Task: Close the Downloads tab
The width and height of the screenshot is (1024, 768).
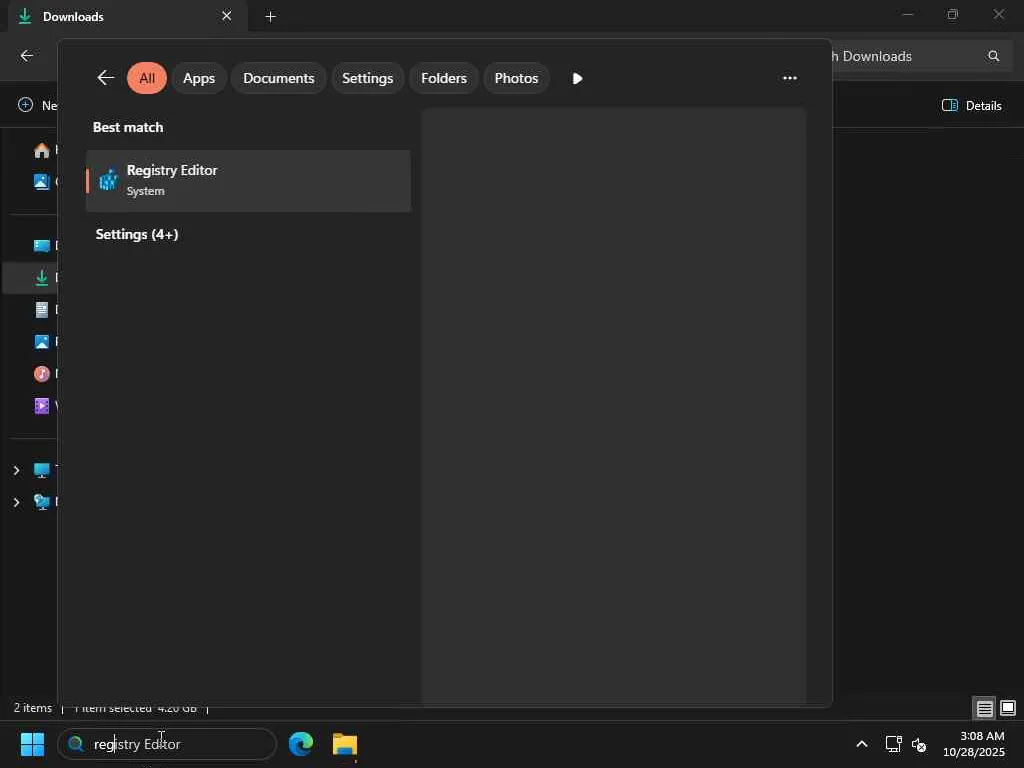Action: click(227, 16)
